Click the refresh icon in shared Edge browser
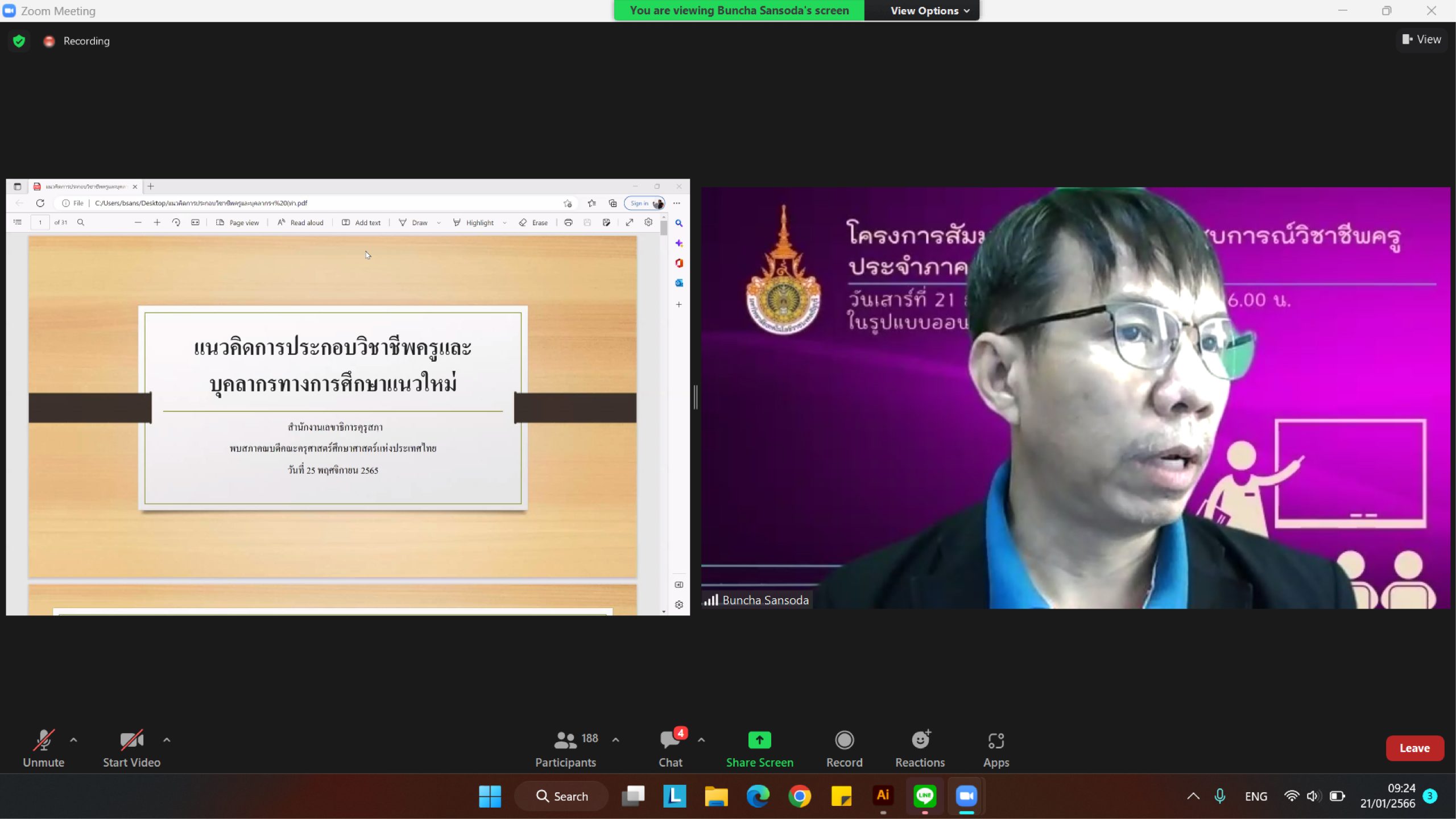The height and width of the screenshot is (819, 1456). pos(40,203)
